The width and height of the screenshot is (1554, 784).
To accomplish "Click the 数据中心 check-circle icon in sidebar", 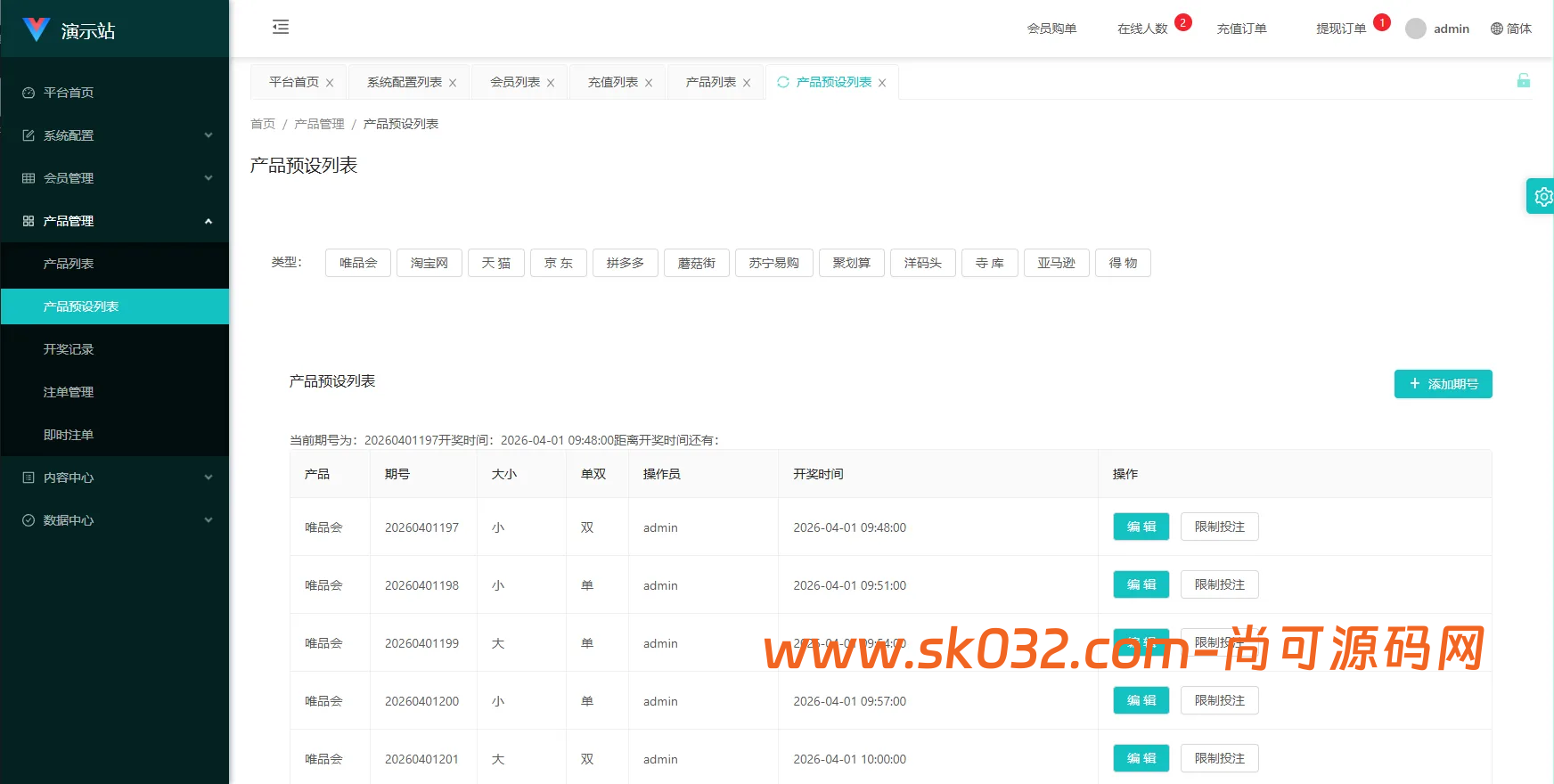I will (x=29, y=520).
